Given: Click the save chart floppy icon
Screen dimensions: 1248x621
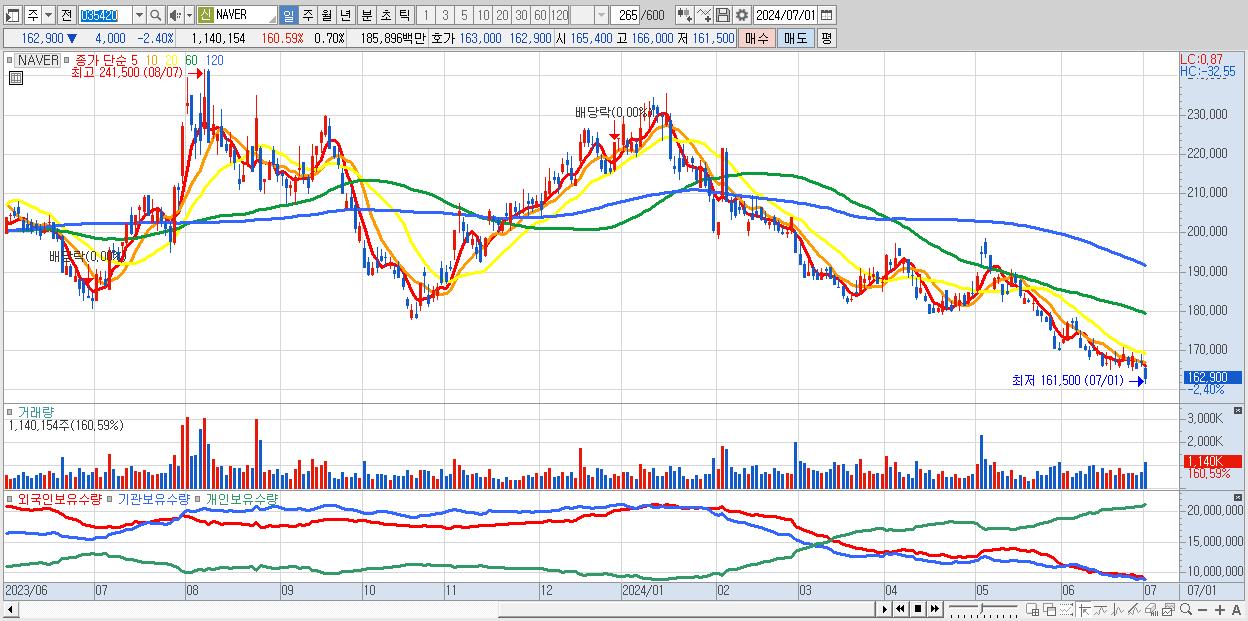Looking at the screenshot, I should [722, 15].
